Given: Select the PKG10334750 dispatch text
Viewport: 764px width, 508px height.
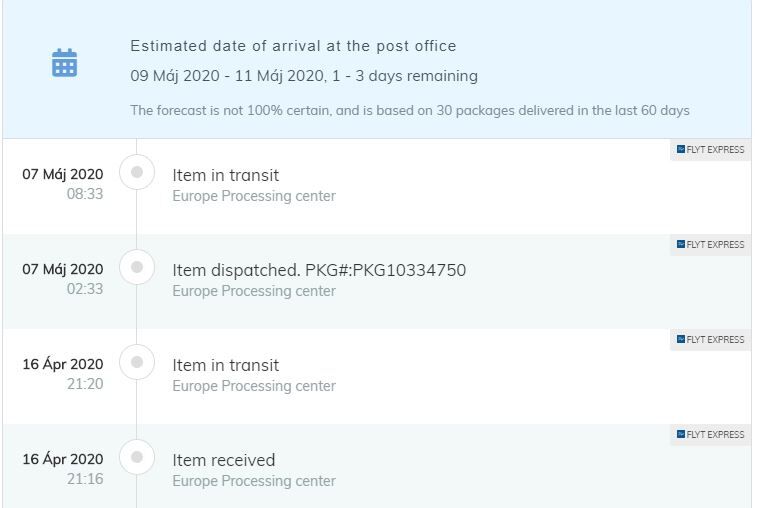Looking at the screenshot, I should click(319, 270).
